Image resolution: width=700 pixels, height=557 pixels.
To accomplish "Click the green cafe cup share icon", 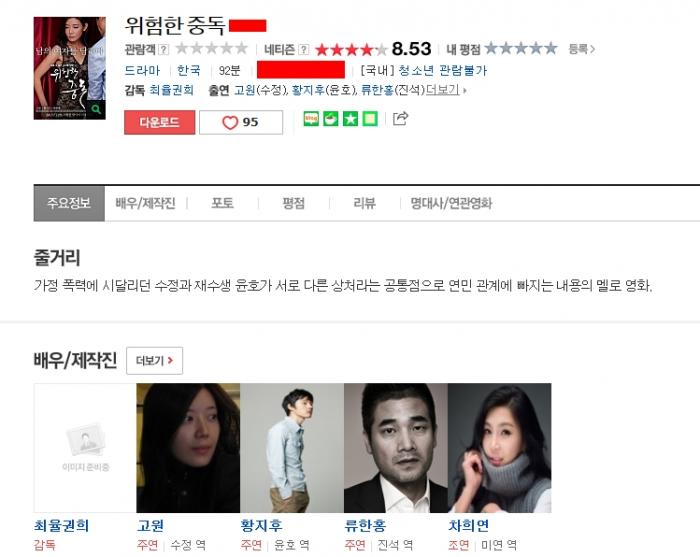I will 331,119.
